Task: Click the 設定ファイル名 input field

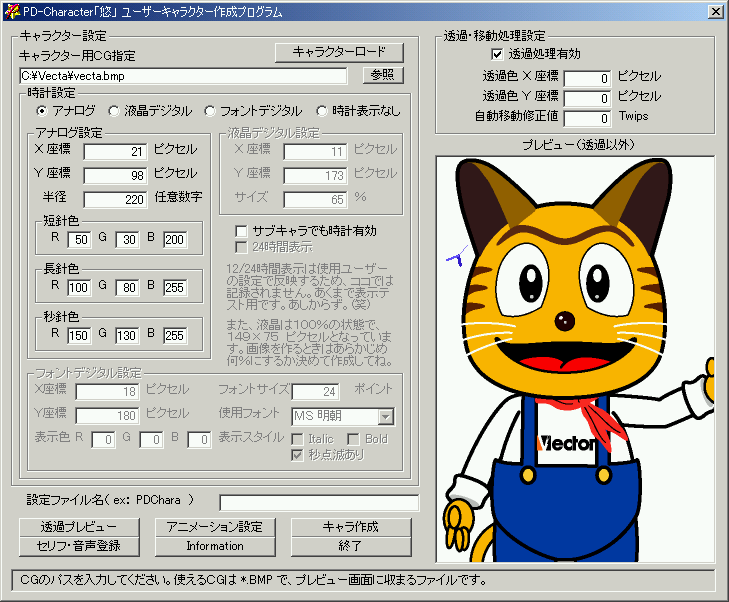Action: pyautogui.click(x=319, y=503)
